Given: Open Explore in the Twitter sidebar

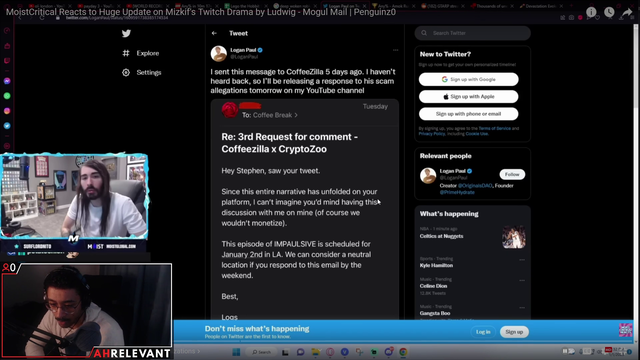Looking at the screenshot, I should [141, 53].
